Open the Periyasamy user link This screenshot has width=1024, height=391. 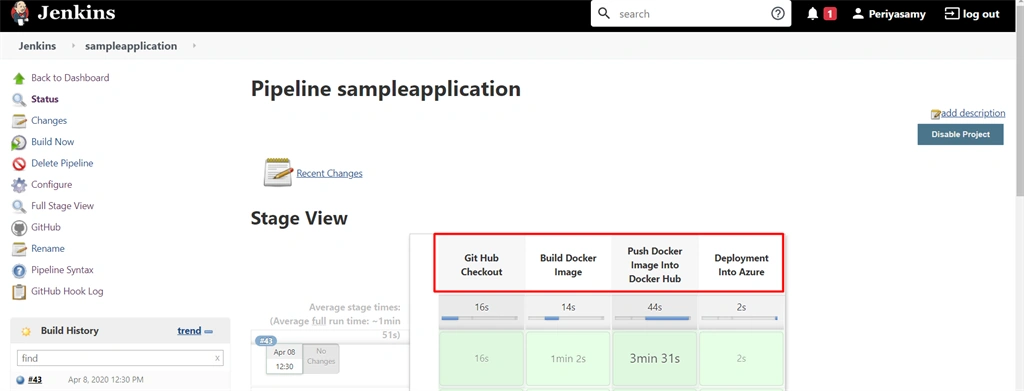pos(897,14)
